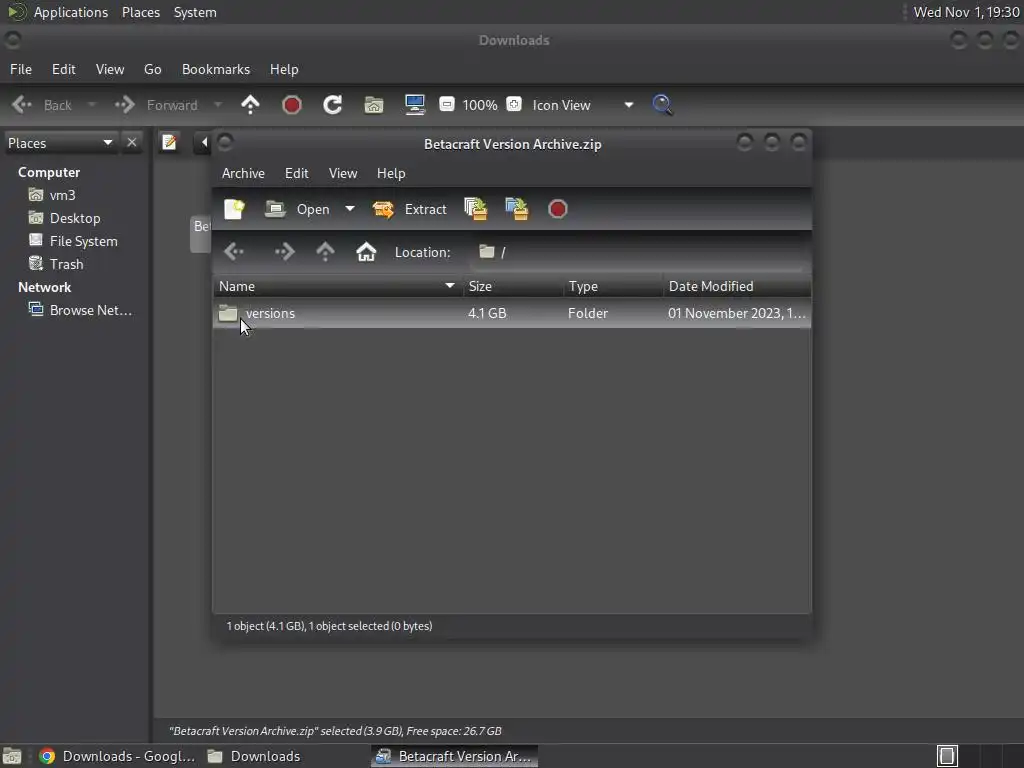Open an archive with the Open button
The image size is (1024, 768).
[298, 209]
